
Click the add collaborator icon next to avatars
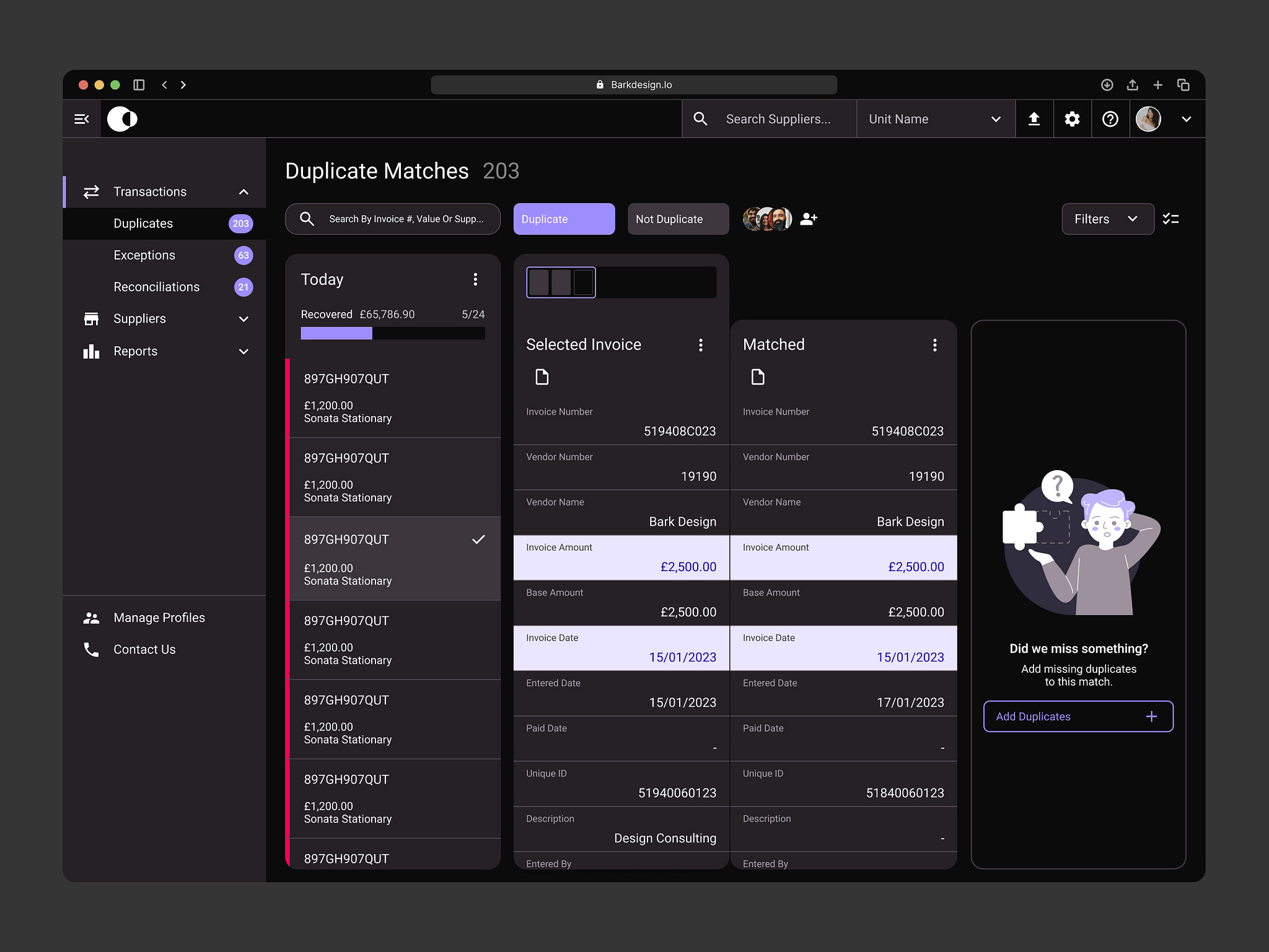pos(808,219)
